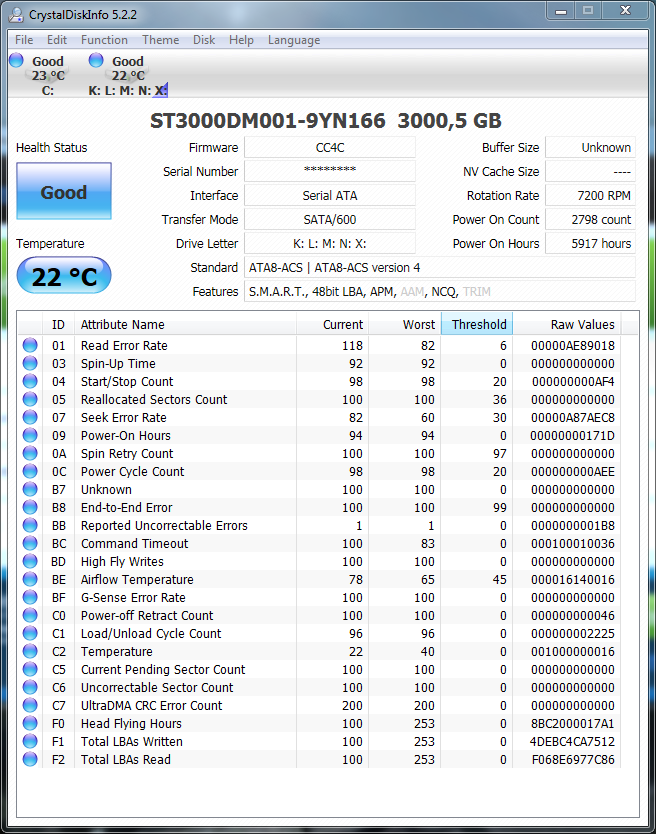
Task: Click status orb for Power-On Hours row
Action: coord(30,435)
